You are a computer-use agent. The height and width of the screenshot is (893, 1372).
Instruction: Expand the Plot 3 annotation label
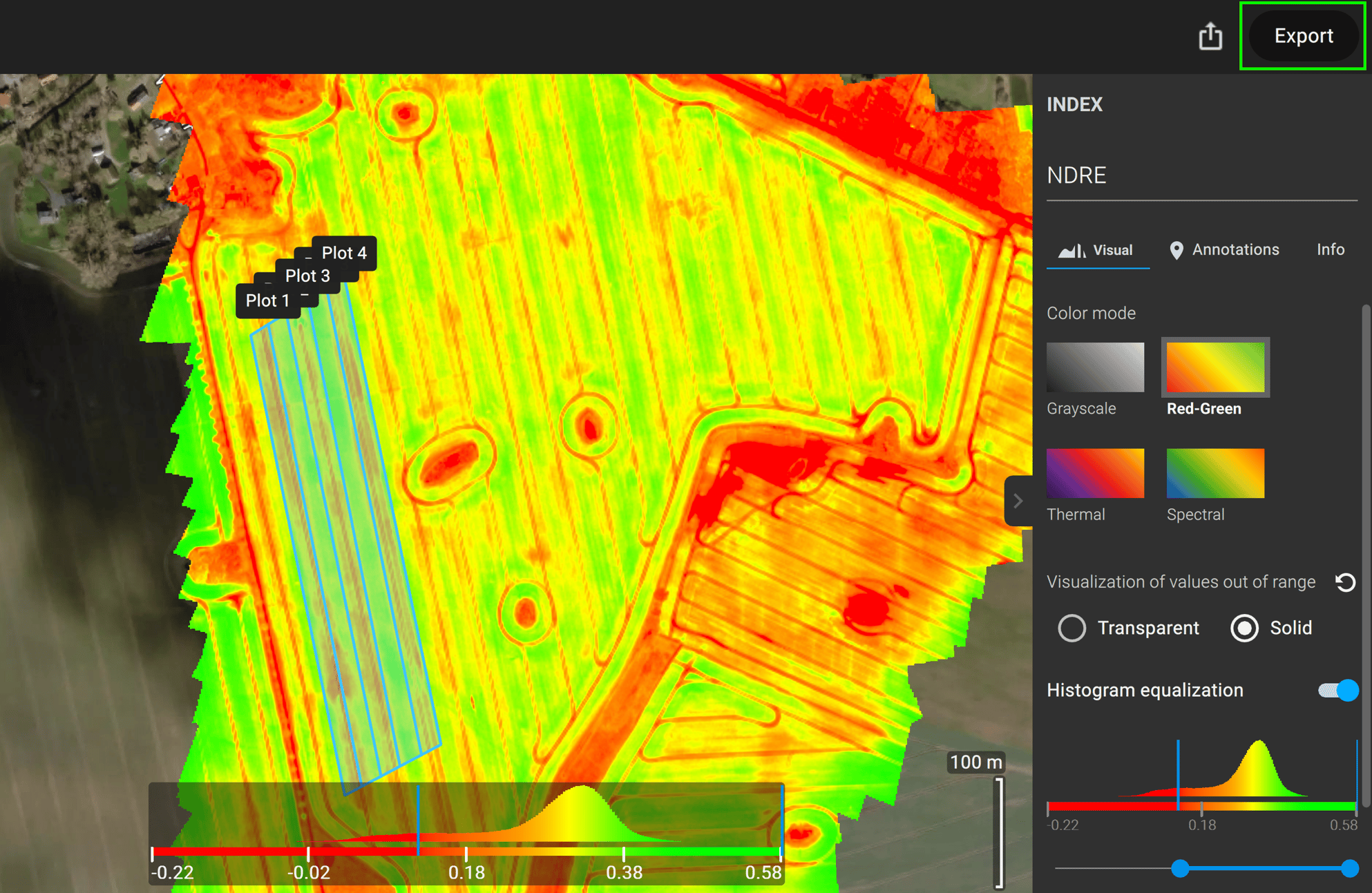tap(307, 276)
